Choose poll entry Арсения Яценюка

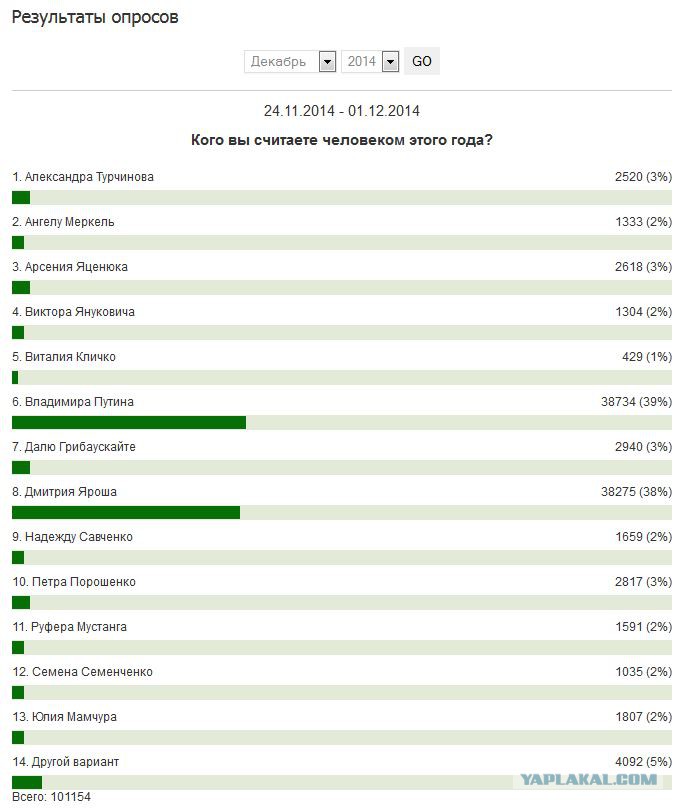coord(70,267)
